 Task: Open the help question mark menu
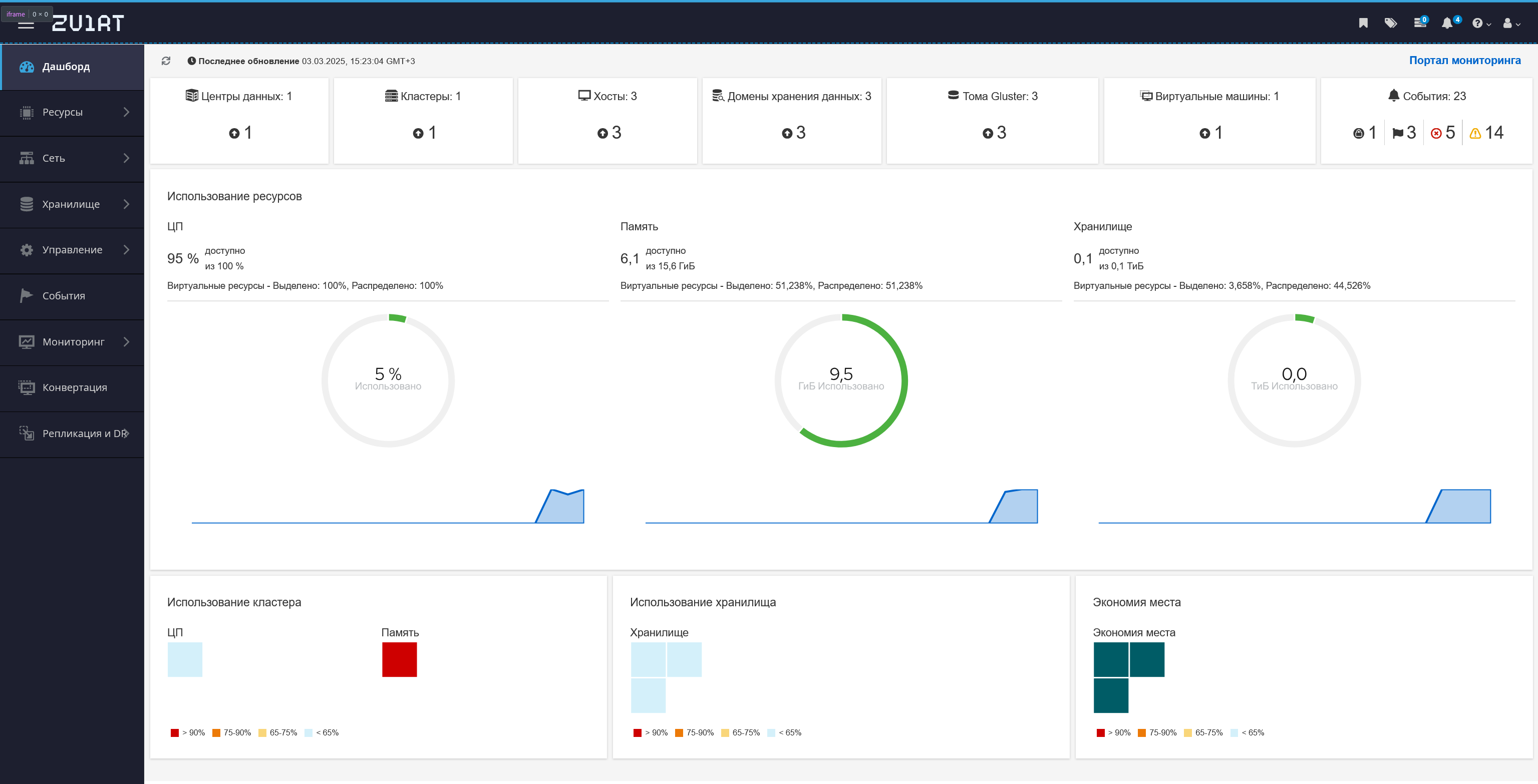(x=1481, y=23)
